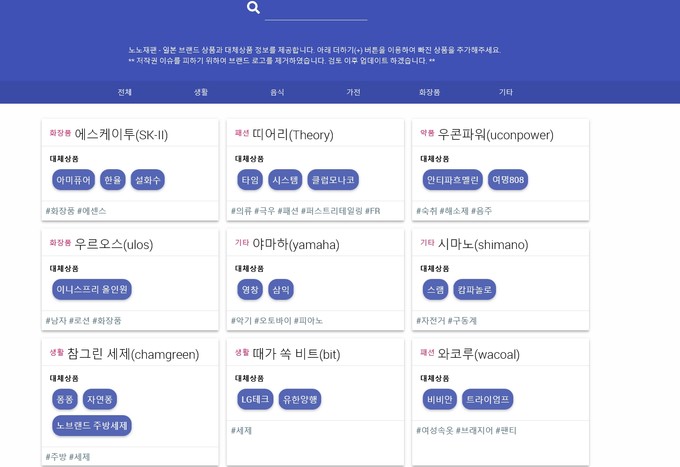The height and width of the screenshot is (467, 680).
Task: Select the 기타 category tab
Action: [x=506, y=92]
